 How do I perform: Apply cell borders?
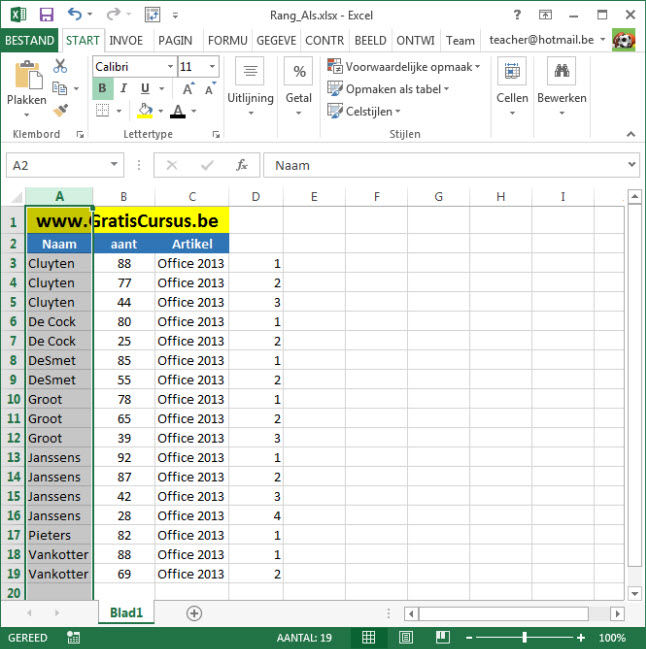pyautogui.click(x=102, y=111)
